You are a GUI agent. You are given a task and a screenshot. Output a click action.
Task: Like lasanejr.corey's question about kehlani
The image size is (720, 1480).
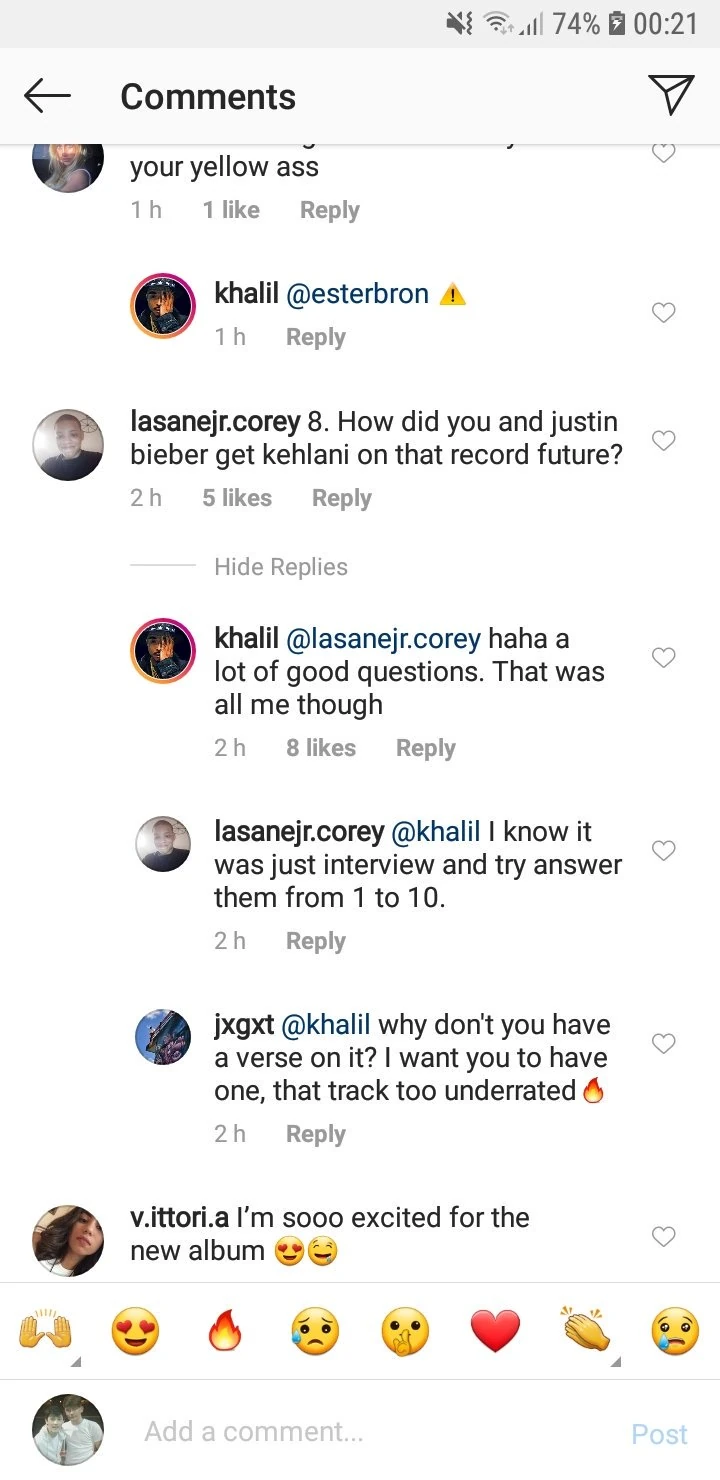pos(663,440)
